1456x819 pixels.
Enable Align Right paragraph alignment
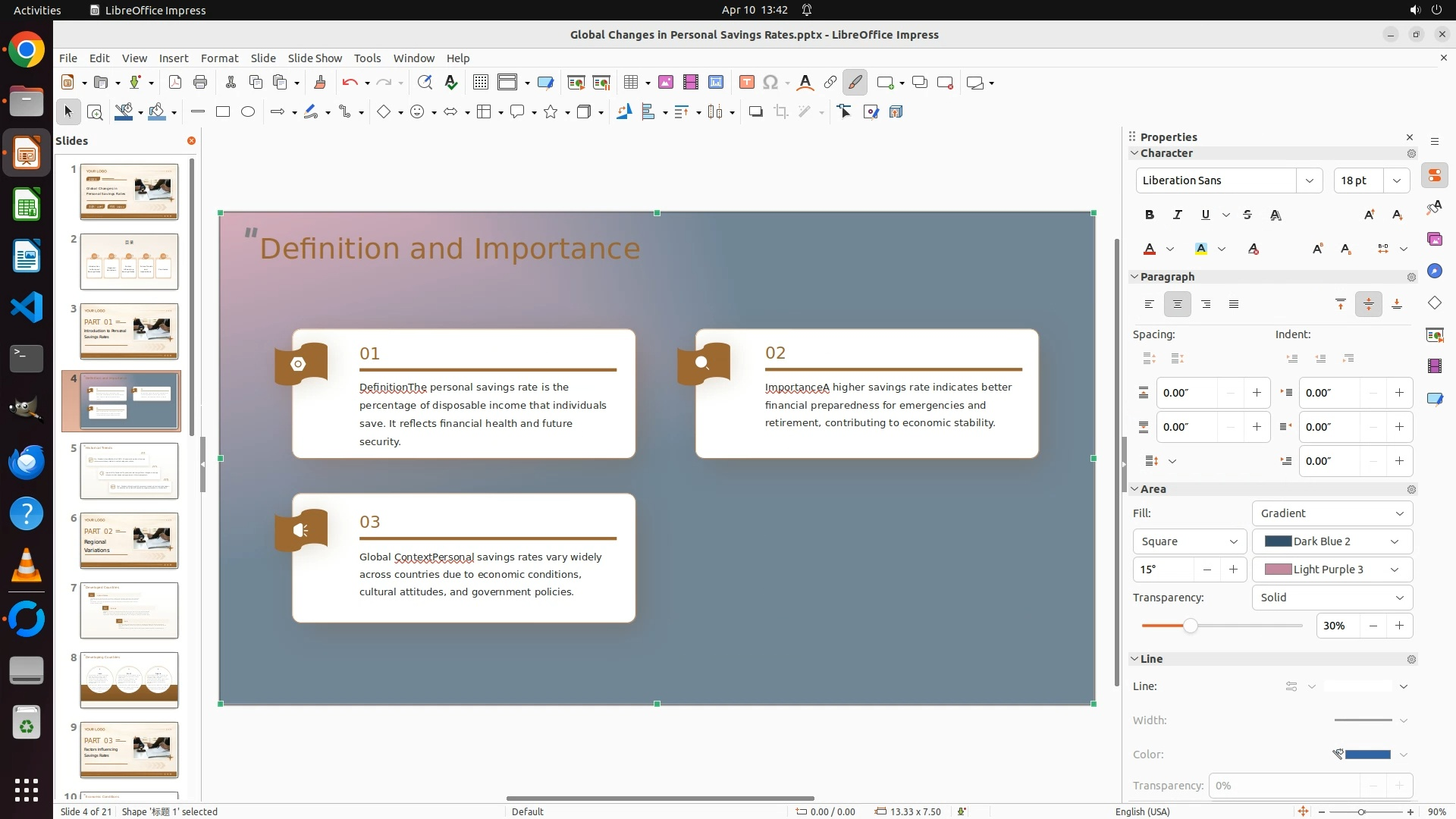coord(1206,304)
